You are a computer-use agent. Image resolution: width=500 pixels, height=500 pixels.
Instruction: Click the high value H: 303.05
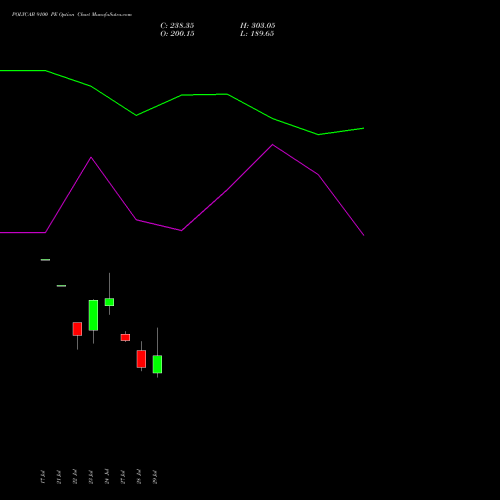pos(257,25)
